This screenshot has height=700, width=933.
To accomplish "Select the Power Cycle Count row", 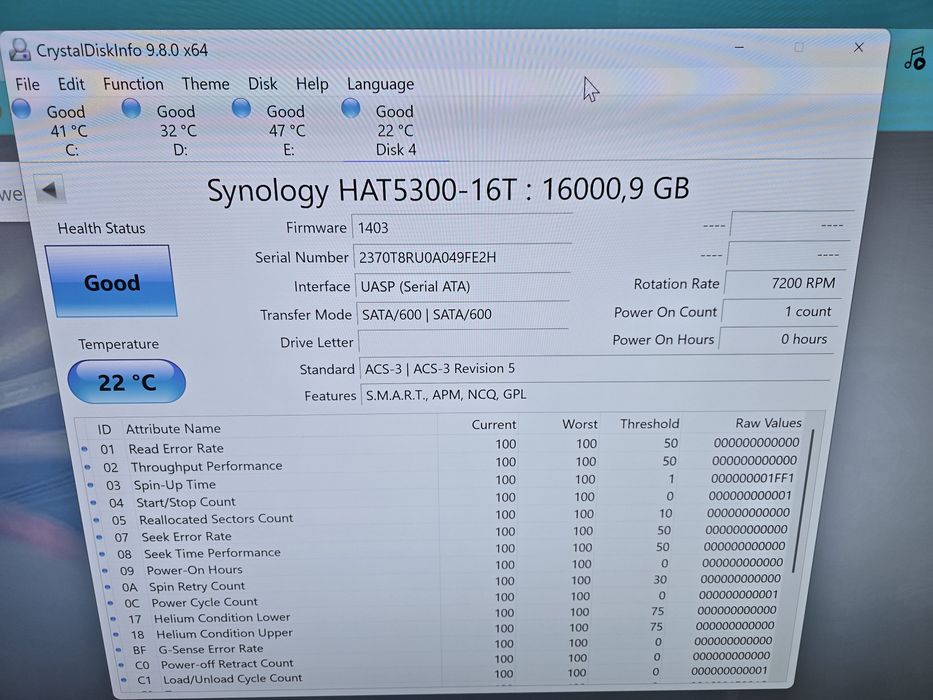I will coord(444,599).
